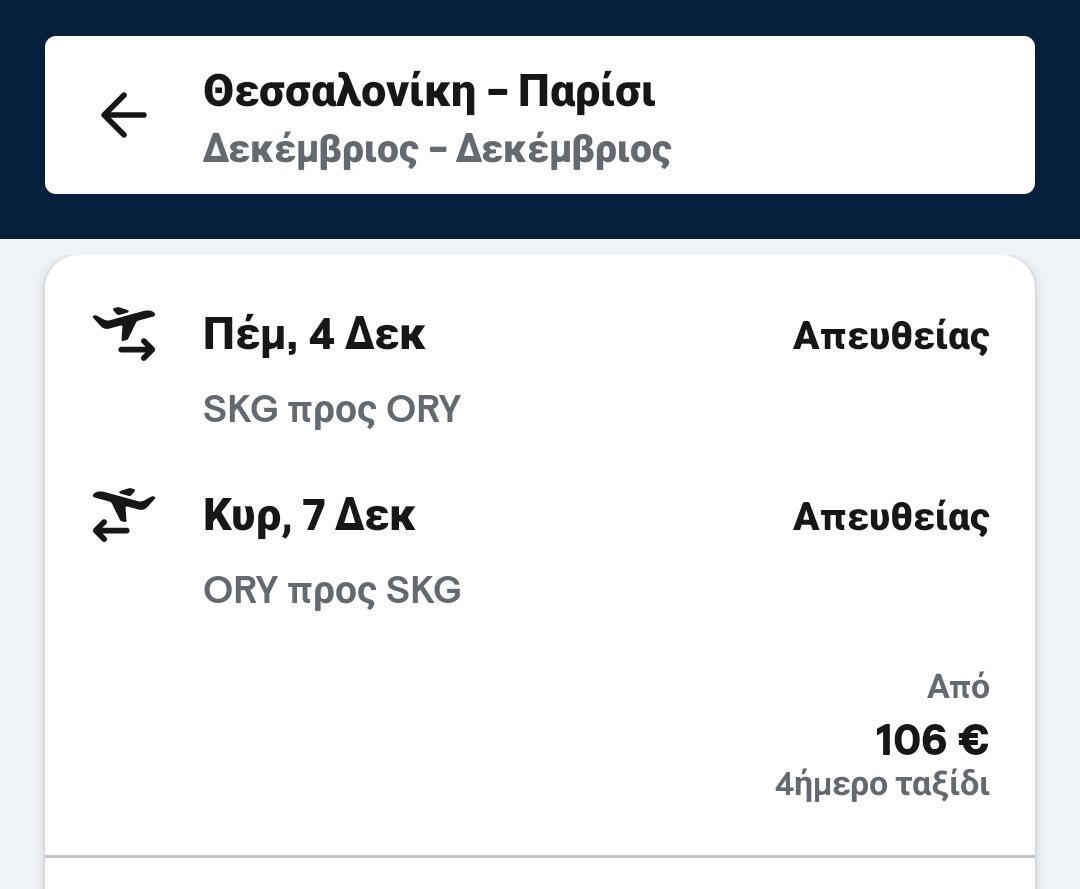Open the Θεσσαλονίκη – Παρίσι search title
The image size is (1080, 889).
[x=429, y=92]
